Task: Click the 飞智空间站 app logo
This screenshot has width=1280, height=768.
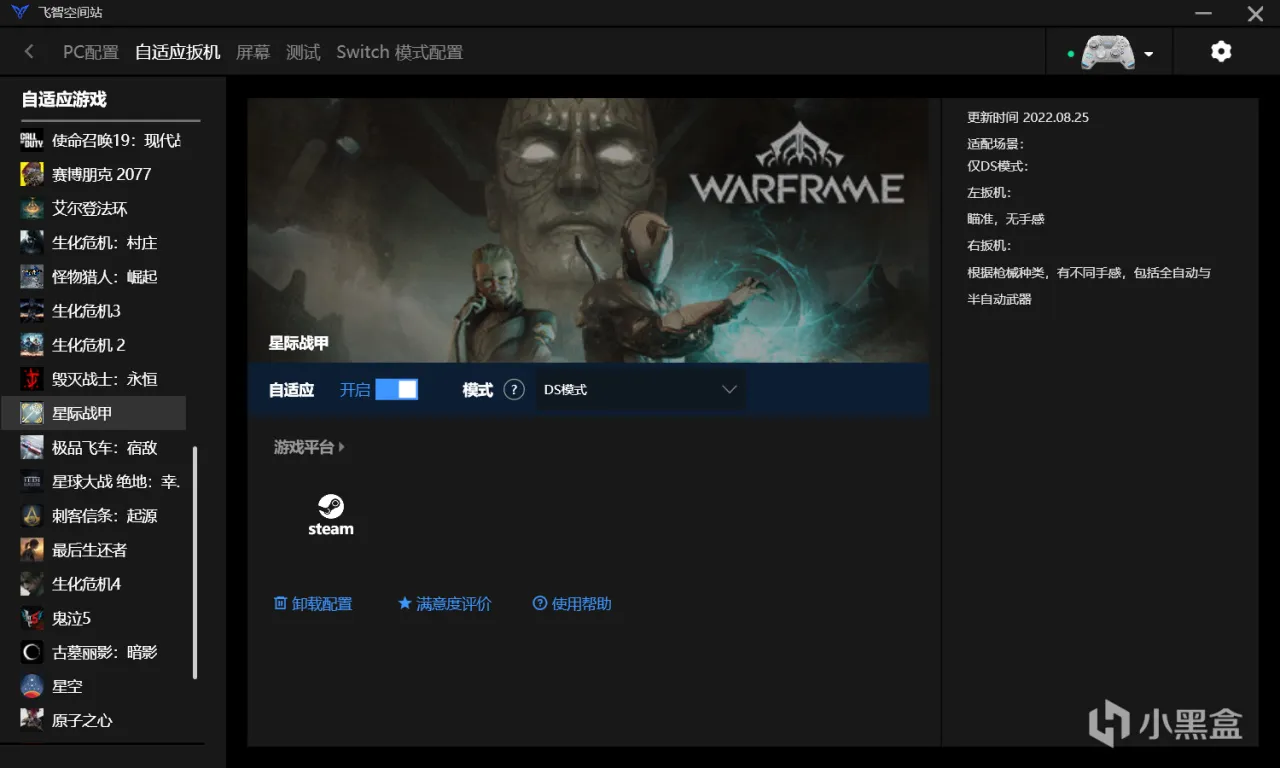Action: pyautogui.click(x=20, y=13)
